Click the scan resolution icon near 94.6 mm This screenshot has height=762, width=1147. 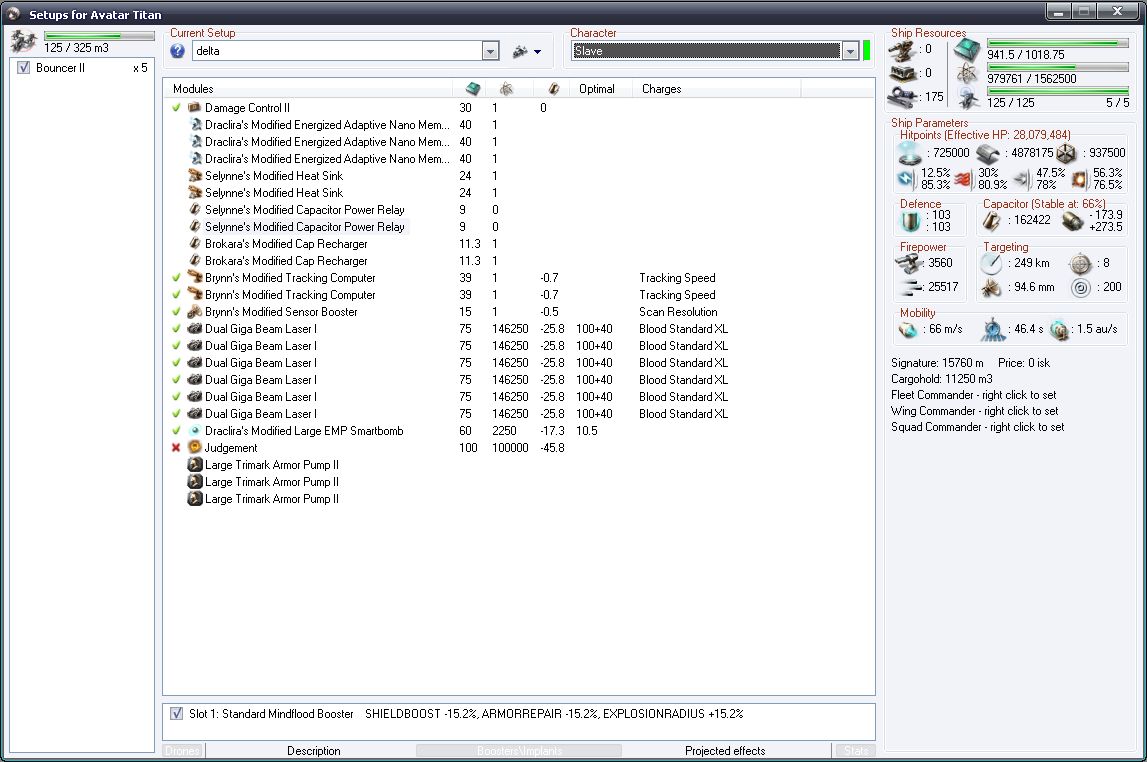tap(991, 287)
